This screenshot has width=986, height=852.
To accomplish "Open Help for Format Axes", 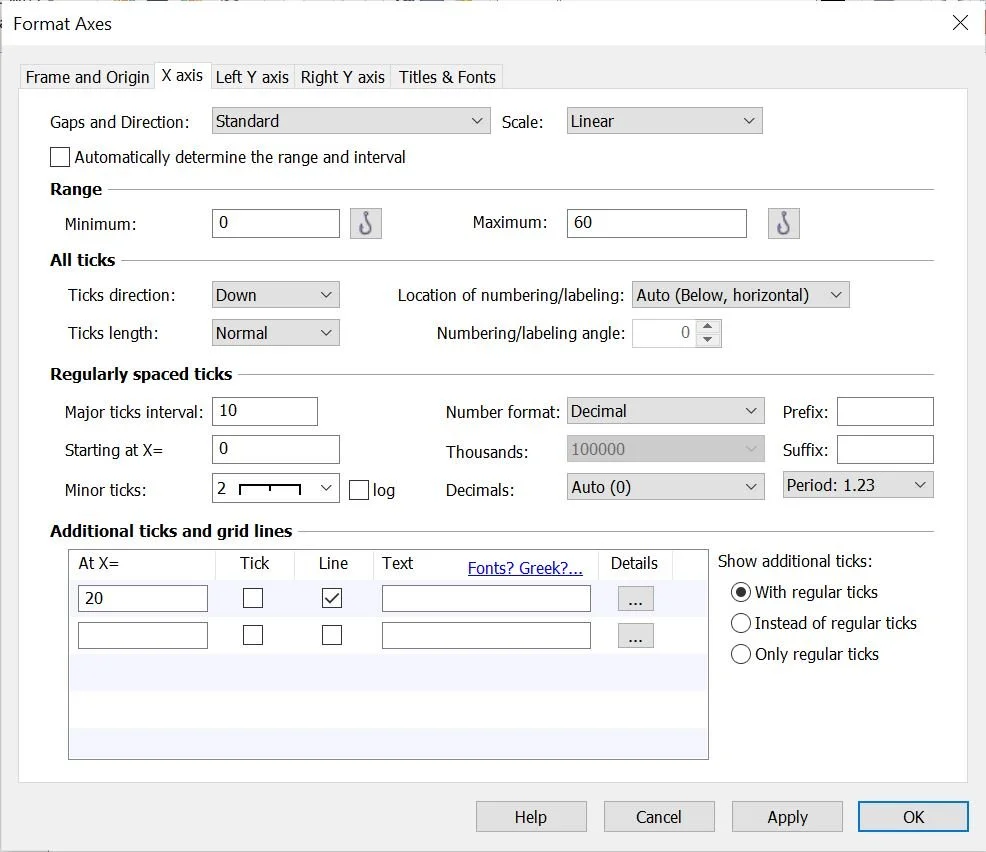I will tap(531, 816).
